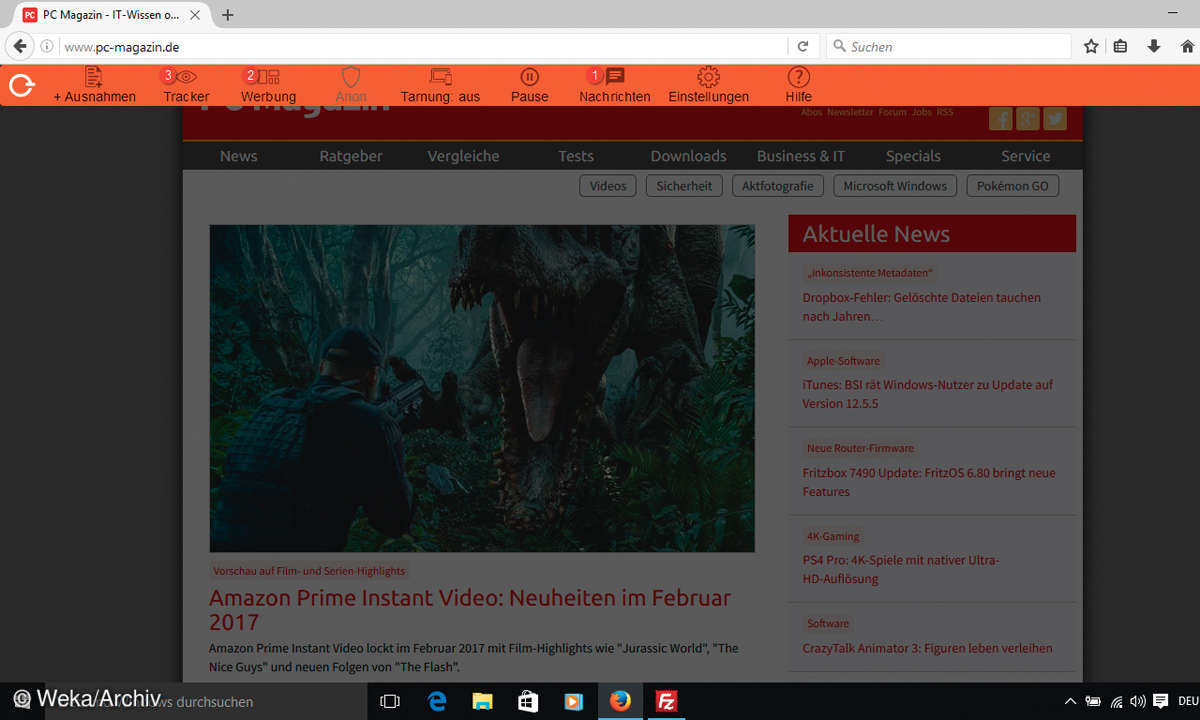Click the Pause button in the extension bar
The height and width of the screenshot is (720, 1200).
click(x=529, y=86)
